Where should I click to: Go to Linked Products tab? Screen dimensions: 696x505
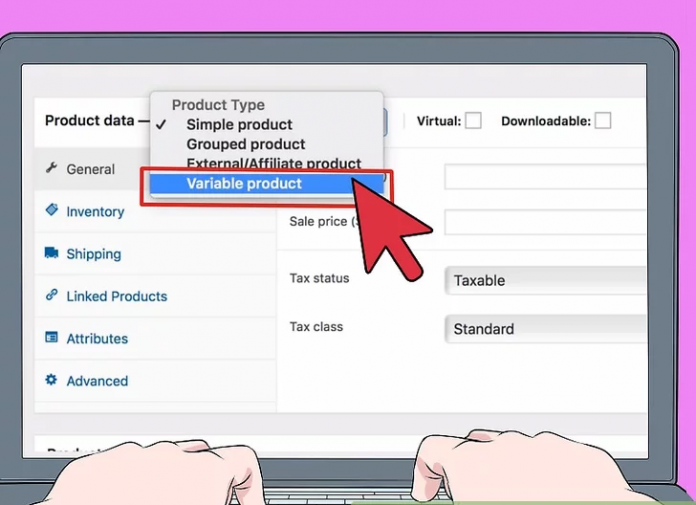(116, 296)
